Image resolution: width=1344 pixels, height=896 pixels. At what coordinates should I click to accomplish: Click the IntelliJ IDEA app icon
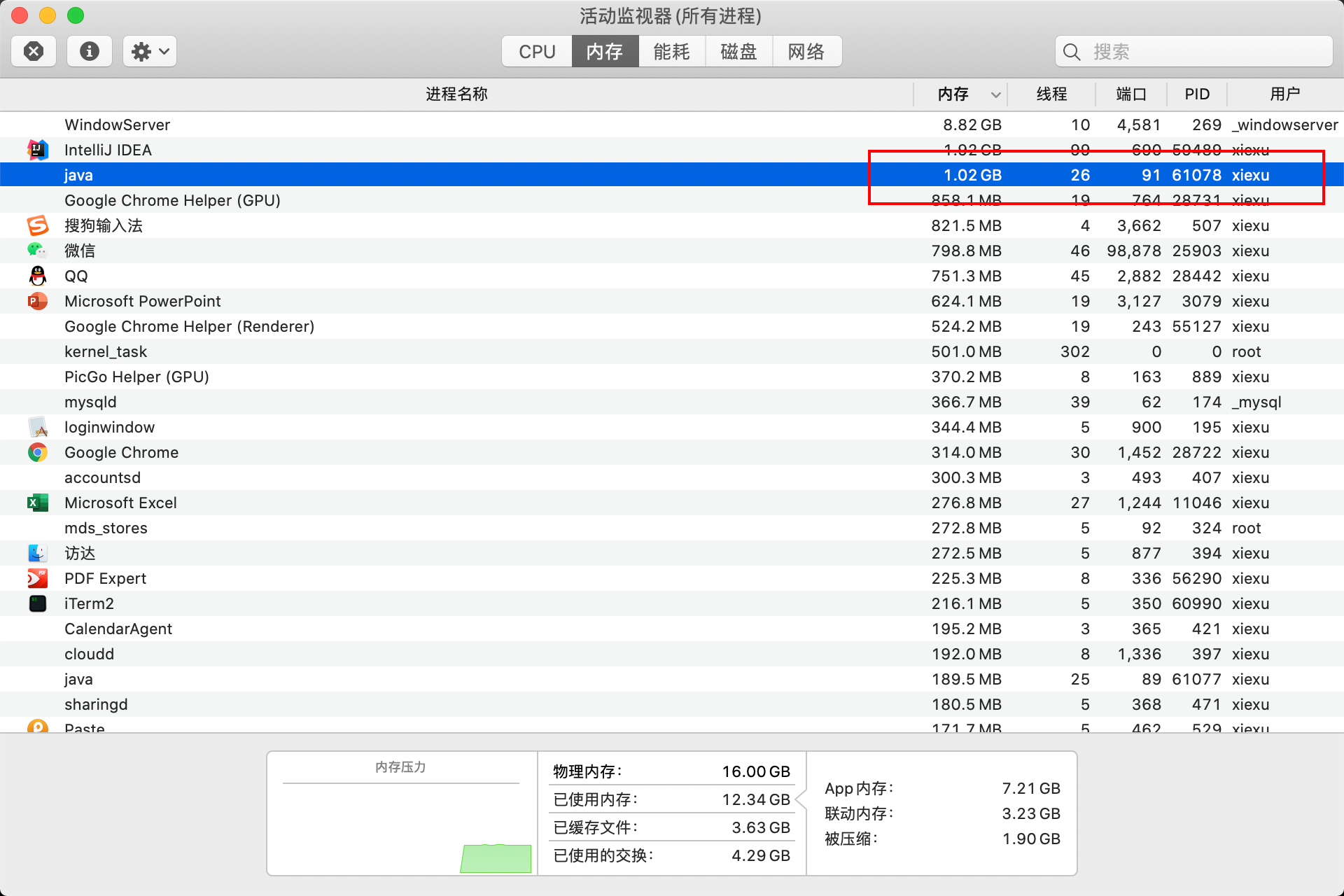[38, 150]
